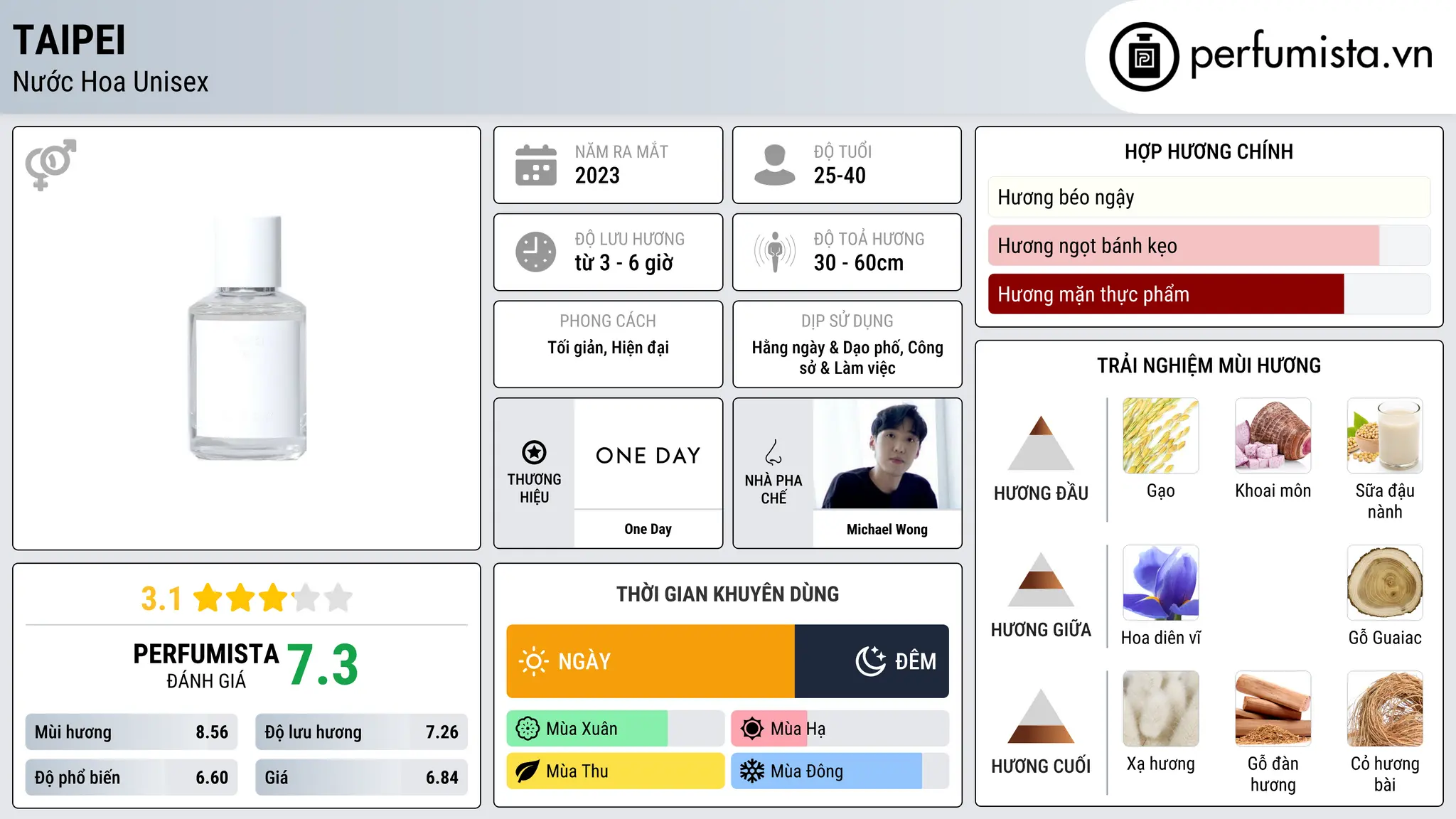Screen dimensions: 1456x819
Task: Click the Hoa diên vĩ note image
Action: click(x=1160, y=583)
